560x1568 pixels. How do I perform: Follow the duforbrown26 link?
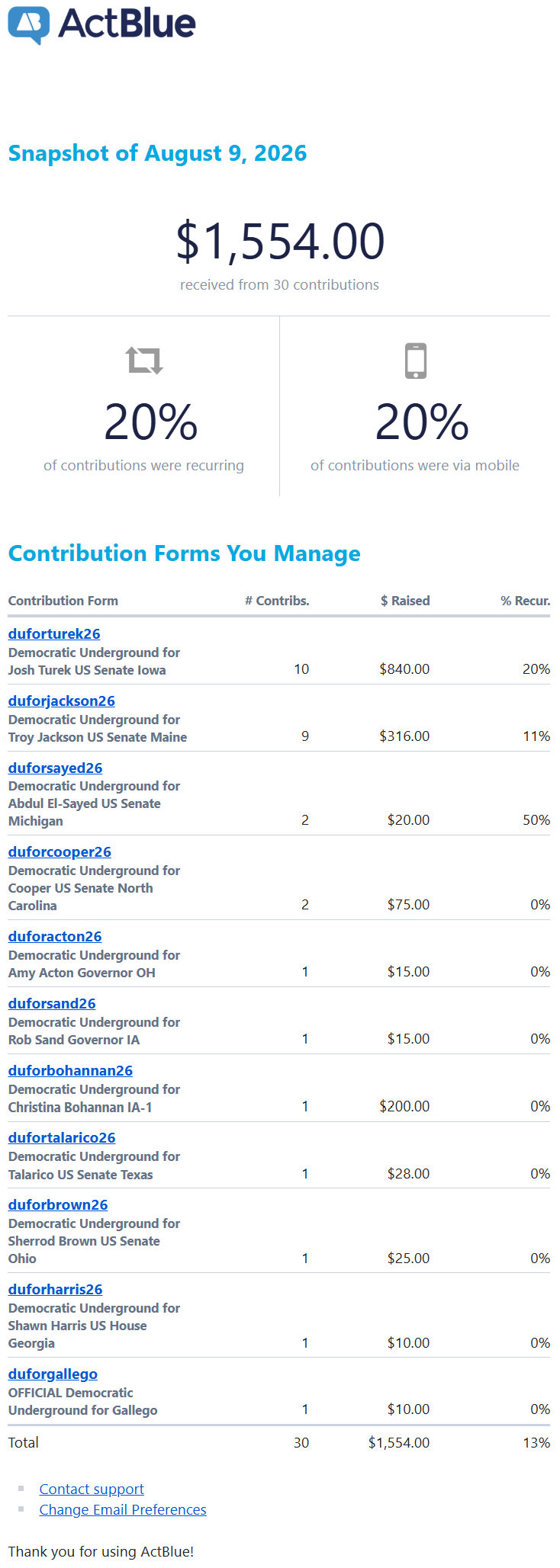click(x=58, y=1205)
